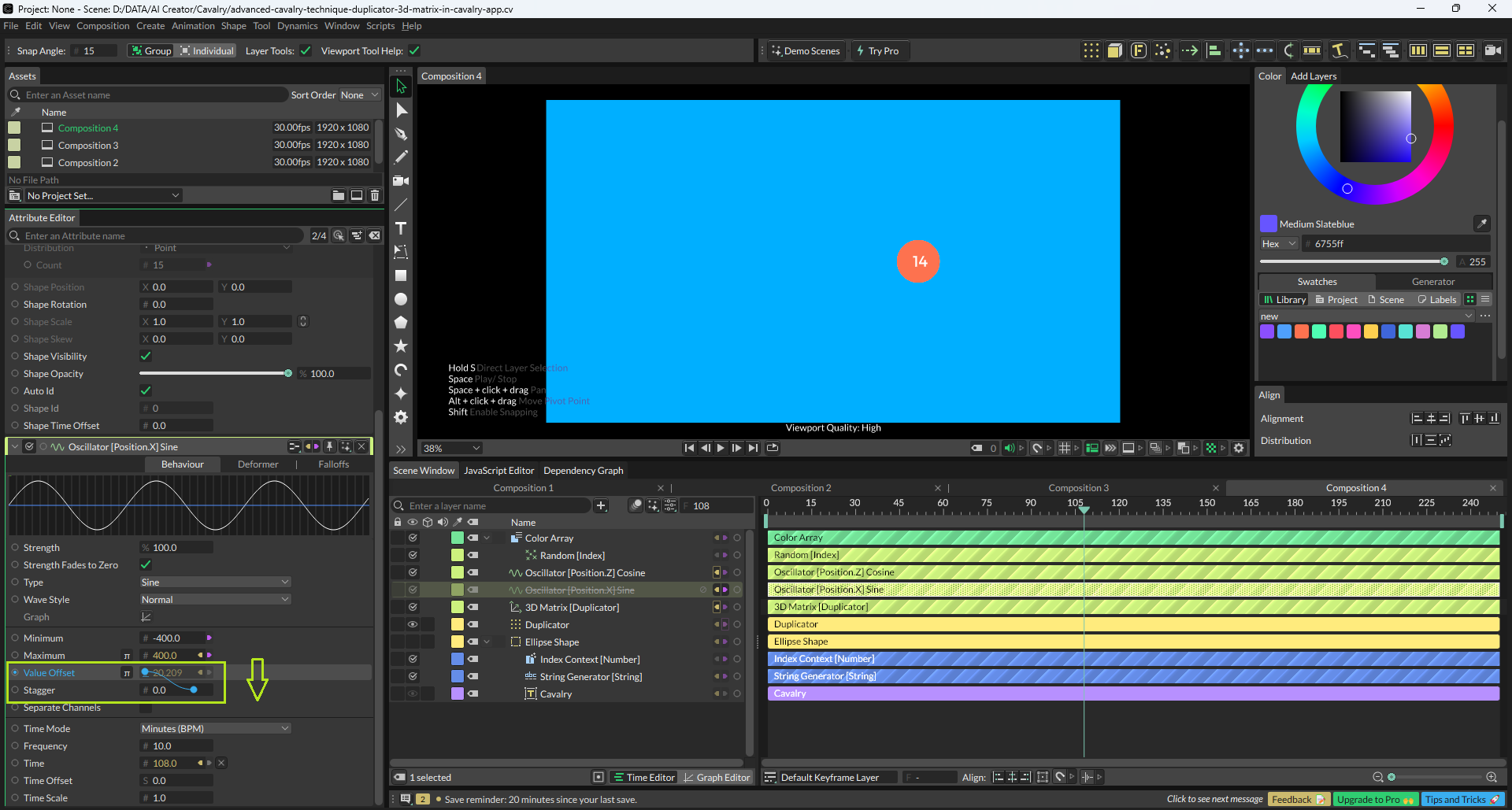1512x810 pixels.
Task: Open the oscillator Type dropdown set to Sine
Action: point(215,583)
